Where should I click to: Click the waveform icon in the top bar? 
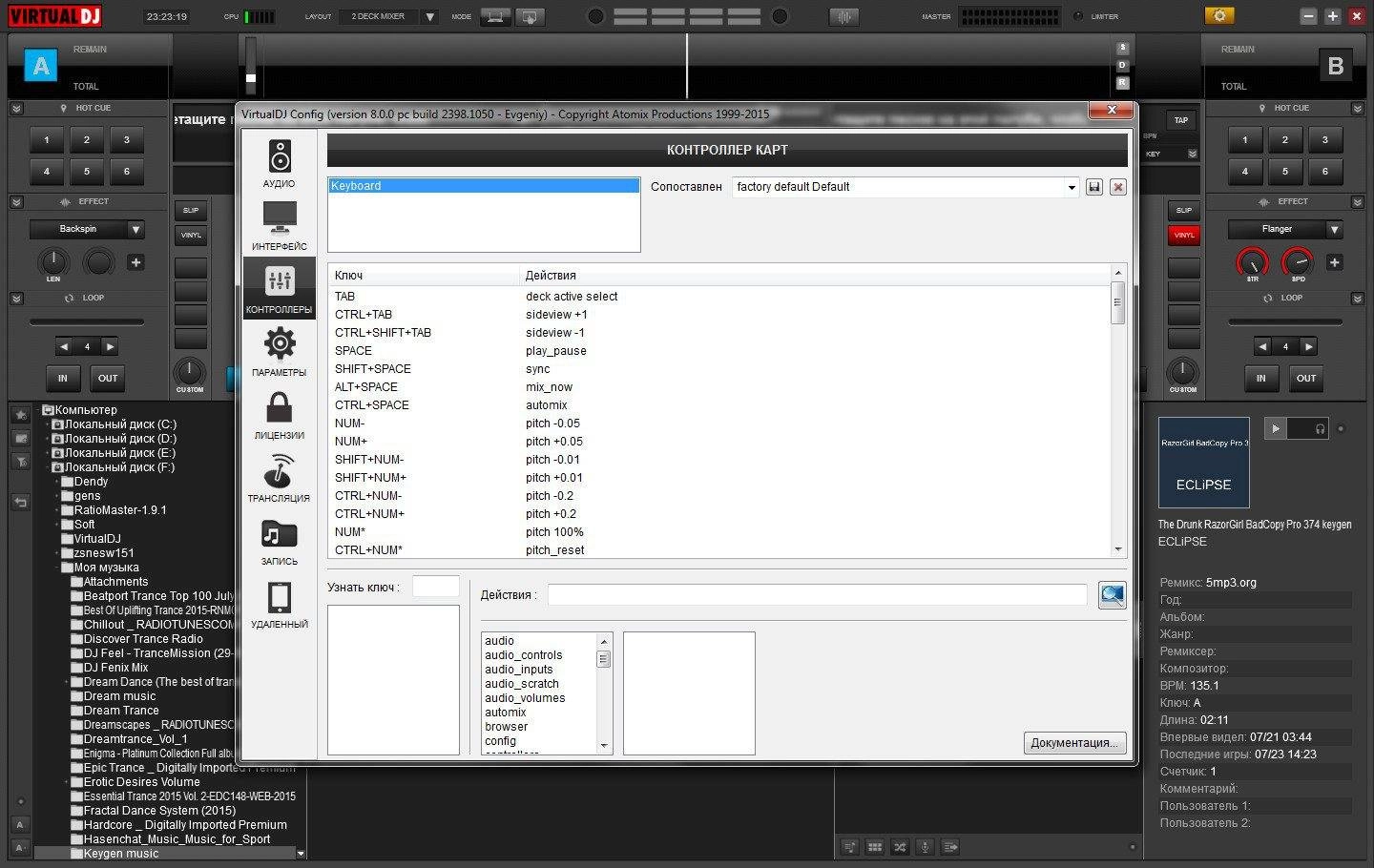pos(843,16)
